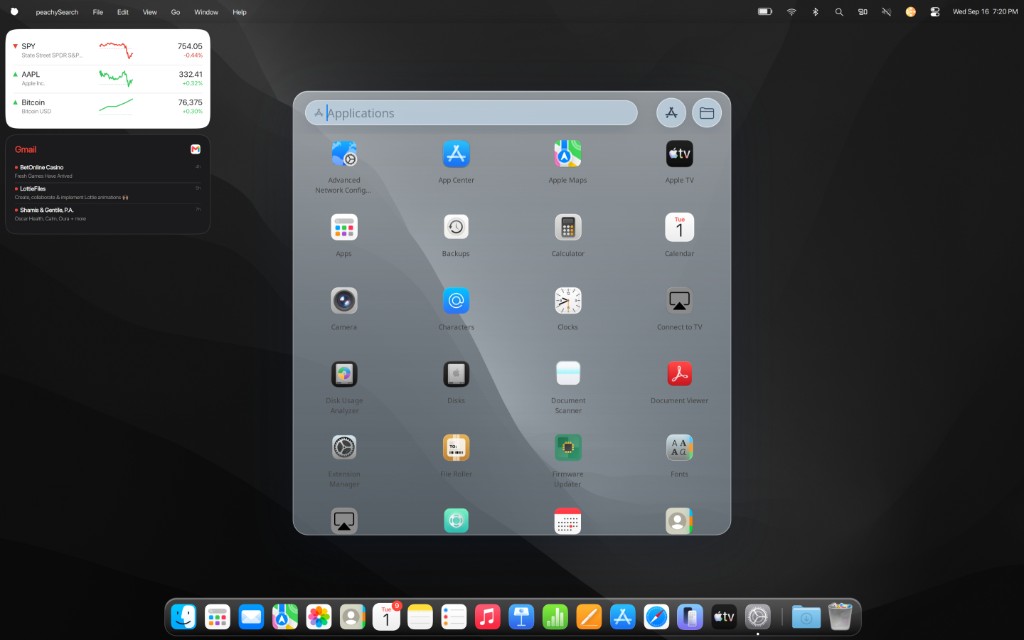The width and height of the screenshot is (1024, 640).
Task: Open the Shamis & Gentile, P.A. email
Action: tap(108, 214)
